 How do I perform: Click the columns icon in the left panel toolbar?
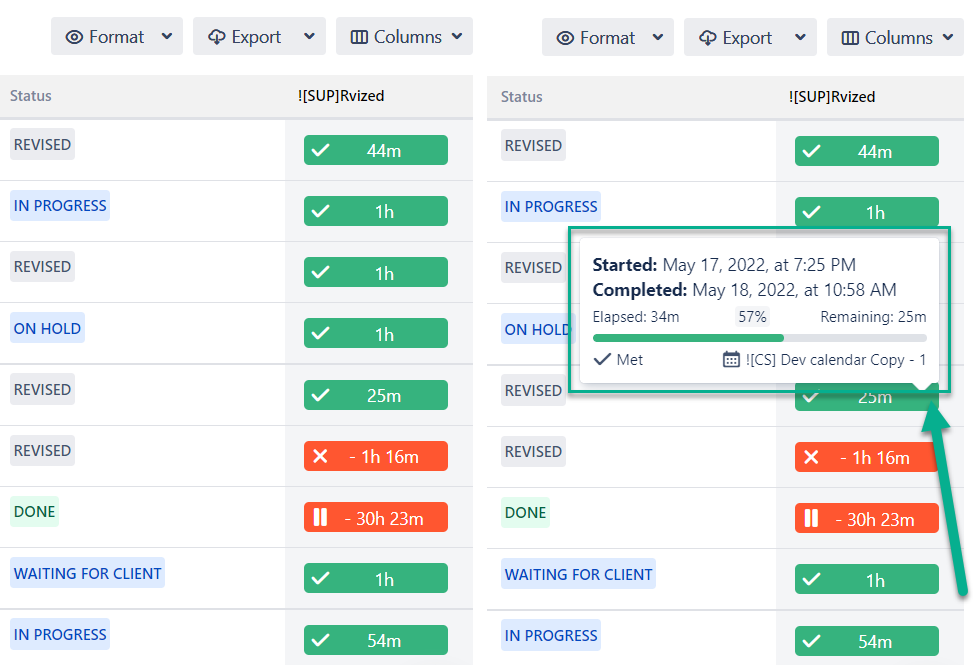[x=359, y=37]
